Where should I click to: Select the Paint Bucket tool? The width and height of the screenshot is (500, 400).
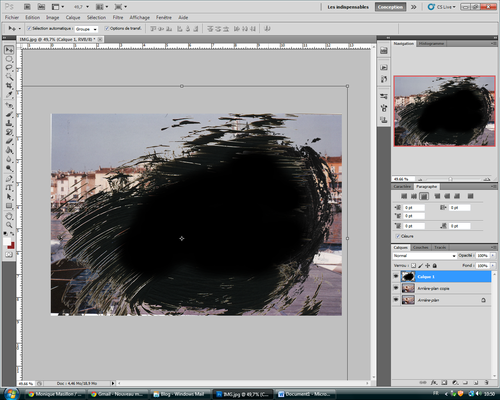[9, 150]
